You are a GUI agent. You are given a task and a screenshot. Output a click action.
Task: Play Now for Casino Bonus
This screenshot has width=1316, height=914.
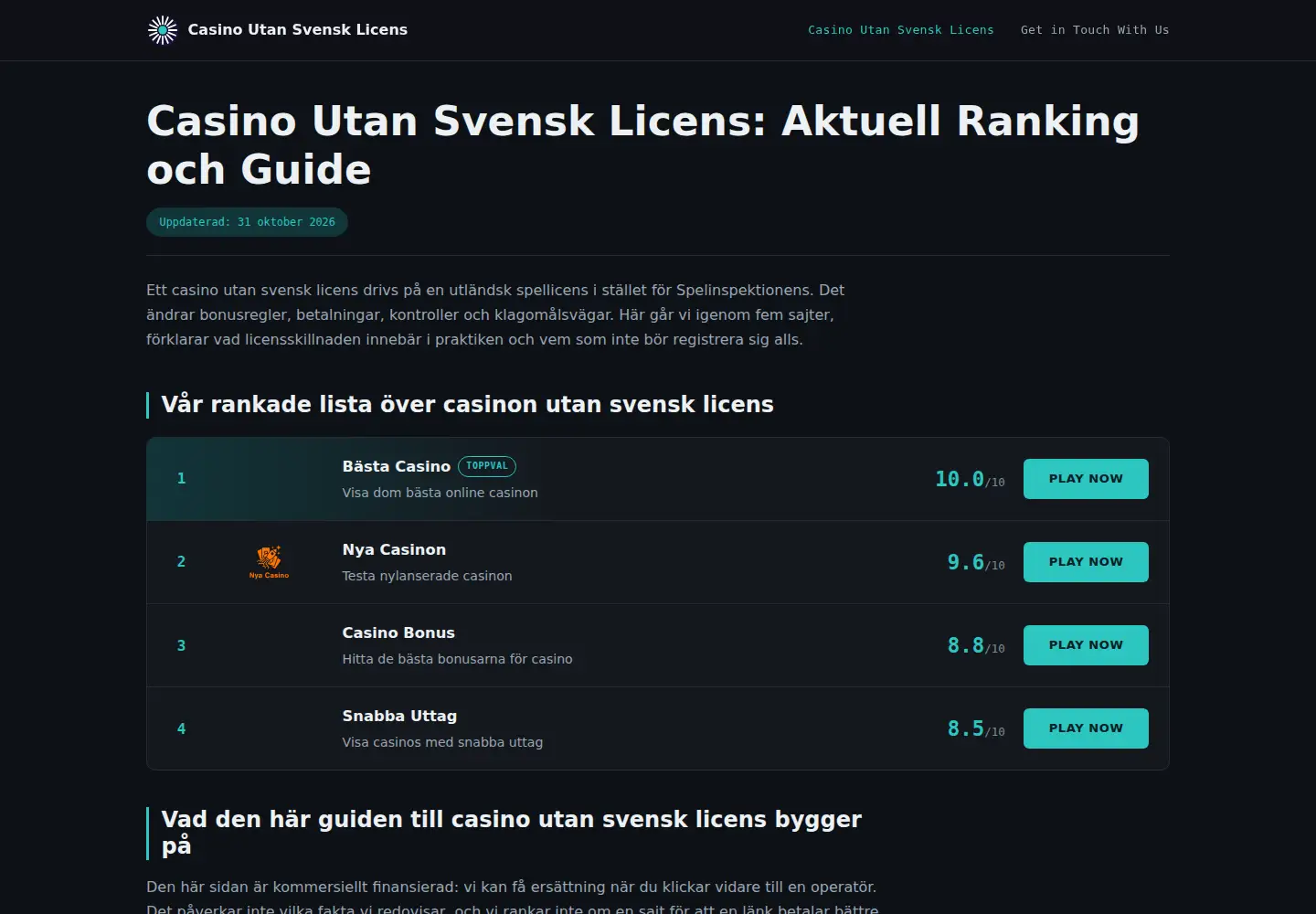click(1086, 645)
